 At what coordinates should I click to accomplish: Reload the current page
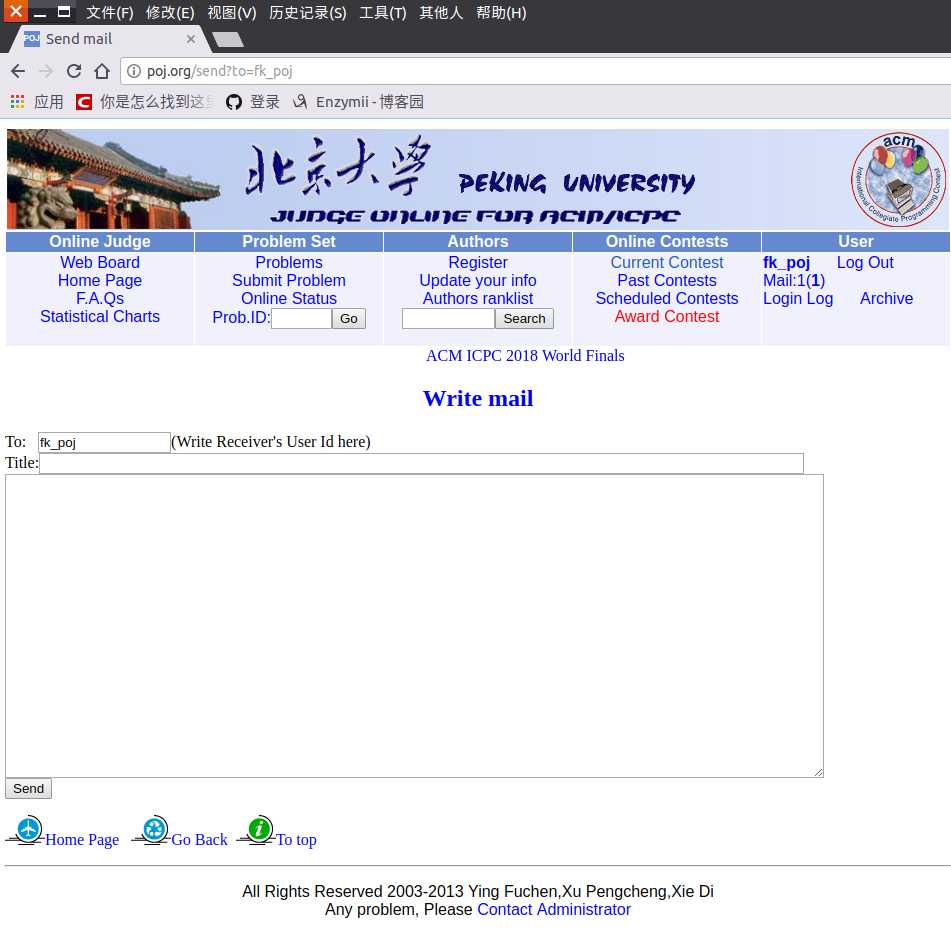[x=74, y=71]
